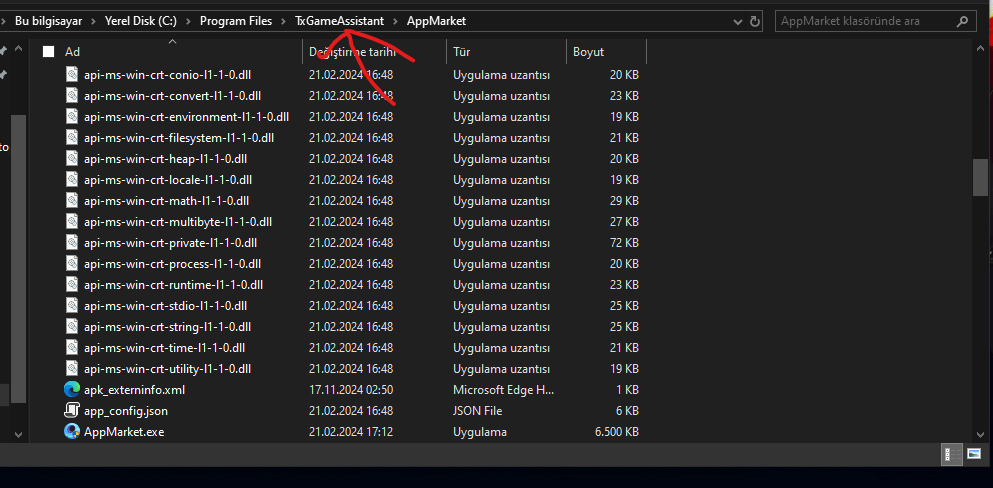Select file name apk_externinfo.xml
The image size is (993, 488).
point(134,390)
